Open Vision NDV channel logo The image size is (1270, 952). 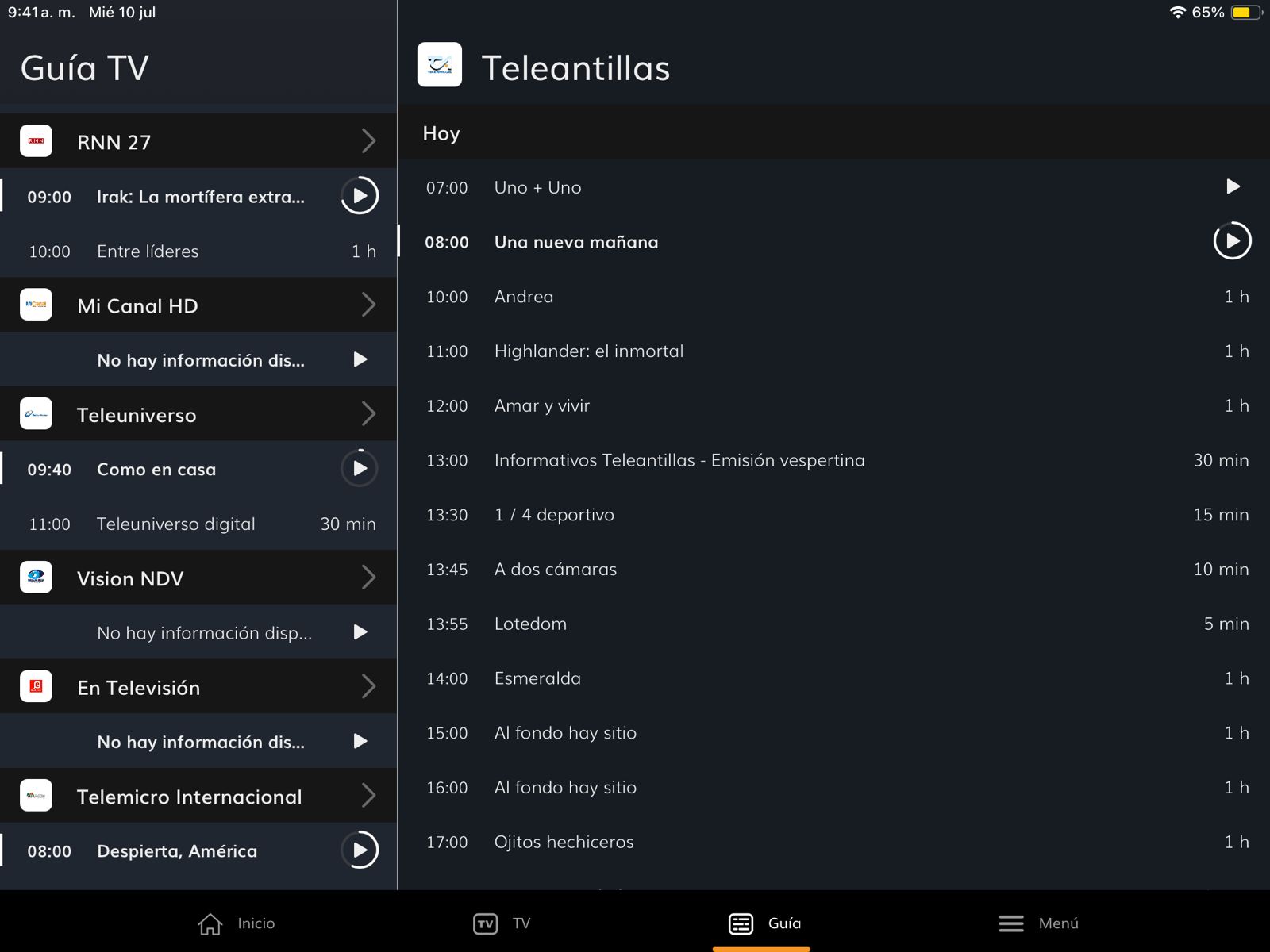coord(36,578)
